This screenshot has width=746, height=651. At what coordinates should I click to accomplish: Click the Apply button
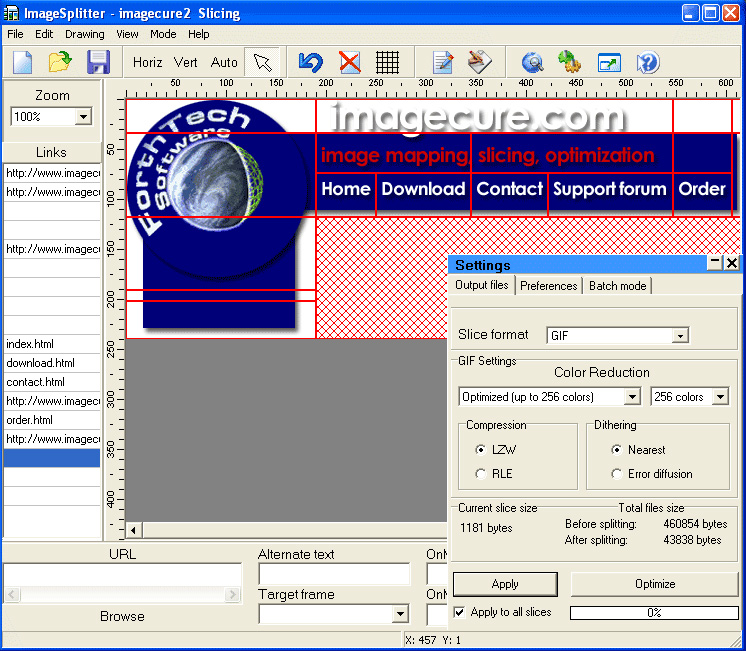pos(505,584)
